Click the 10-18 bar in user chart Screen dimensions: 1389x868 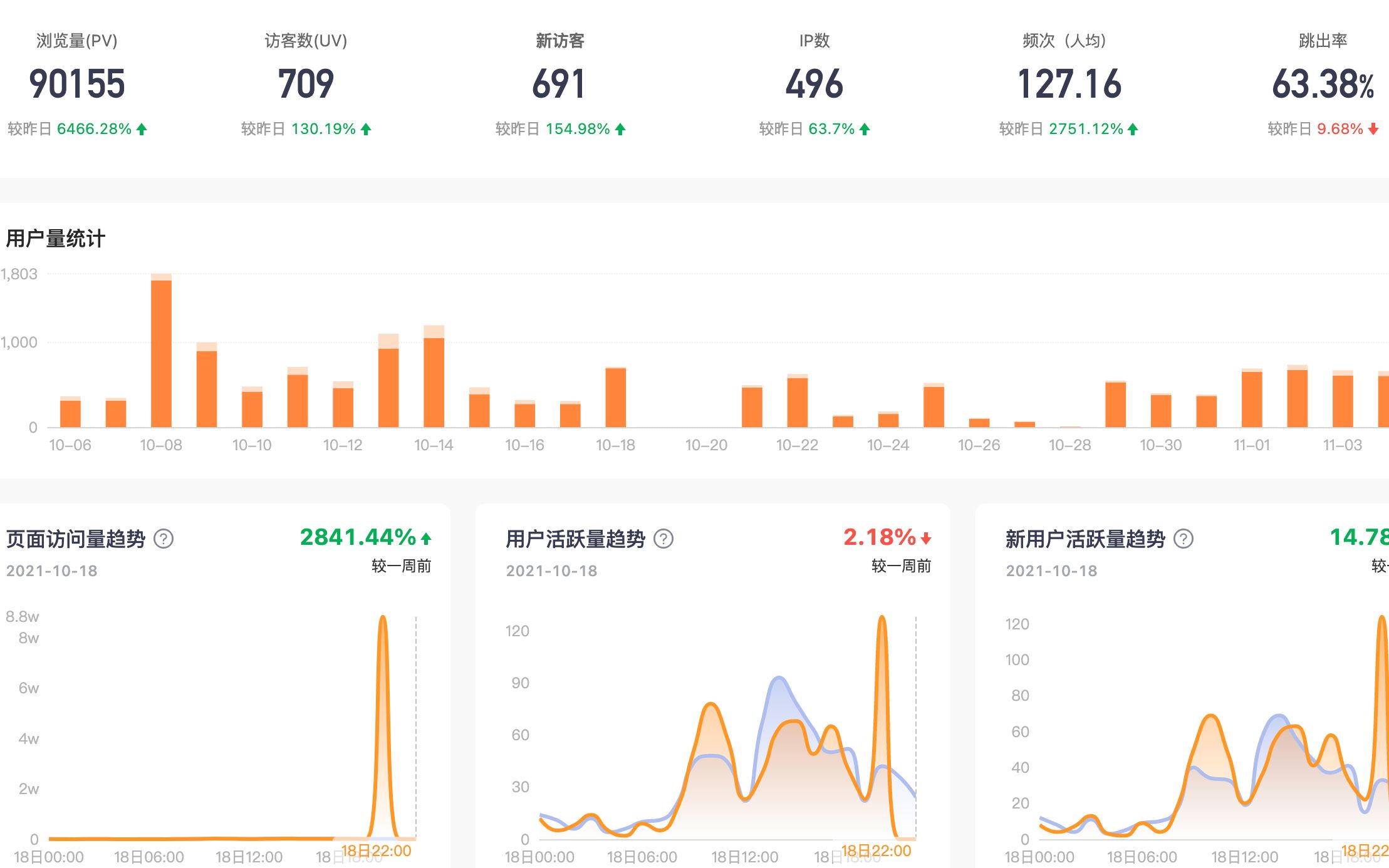coord(616,397)
